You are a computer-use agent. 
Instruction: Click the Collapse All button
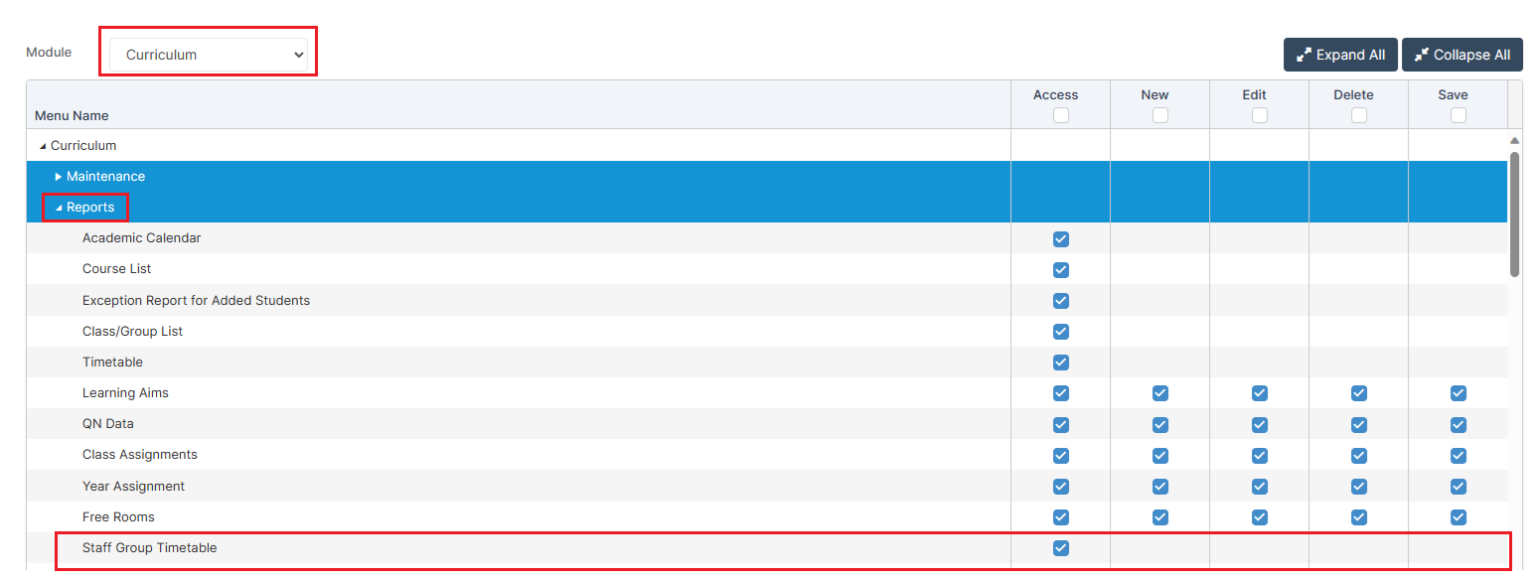[x=1461, y=55]
